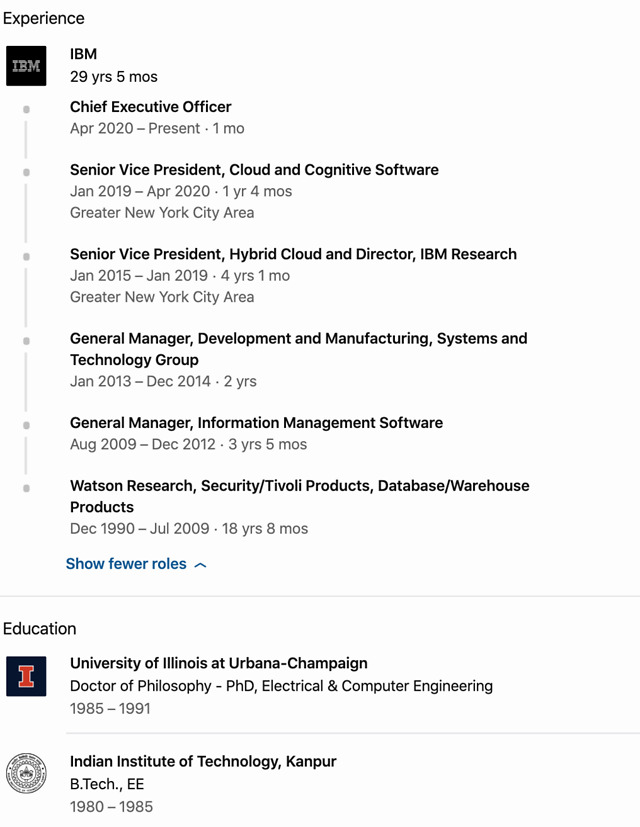Click General Manager, Information Management Software

coord(256,423)
